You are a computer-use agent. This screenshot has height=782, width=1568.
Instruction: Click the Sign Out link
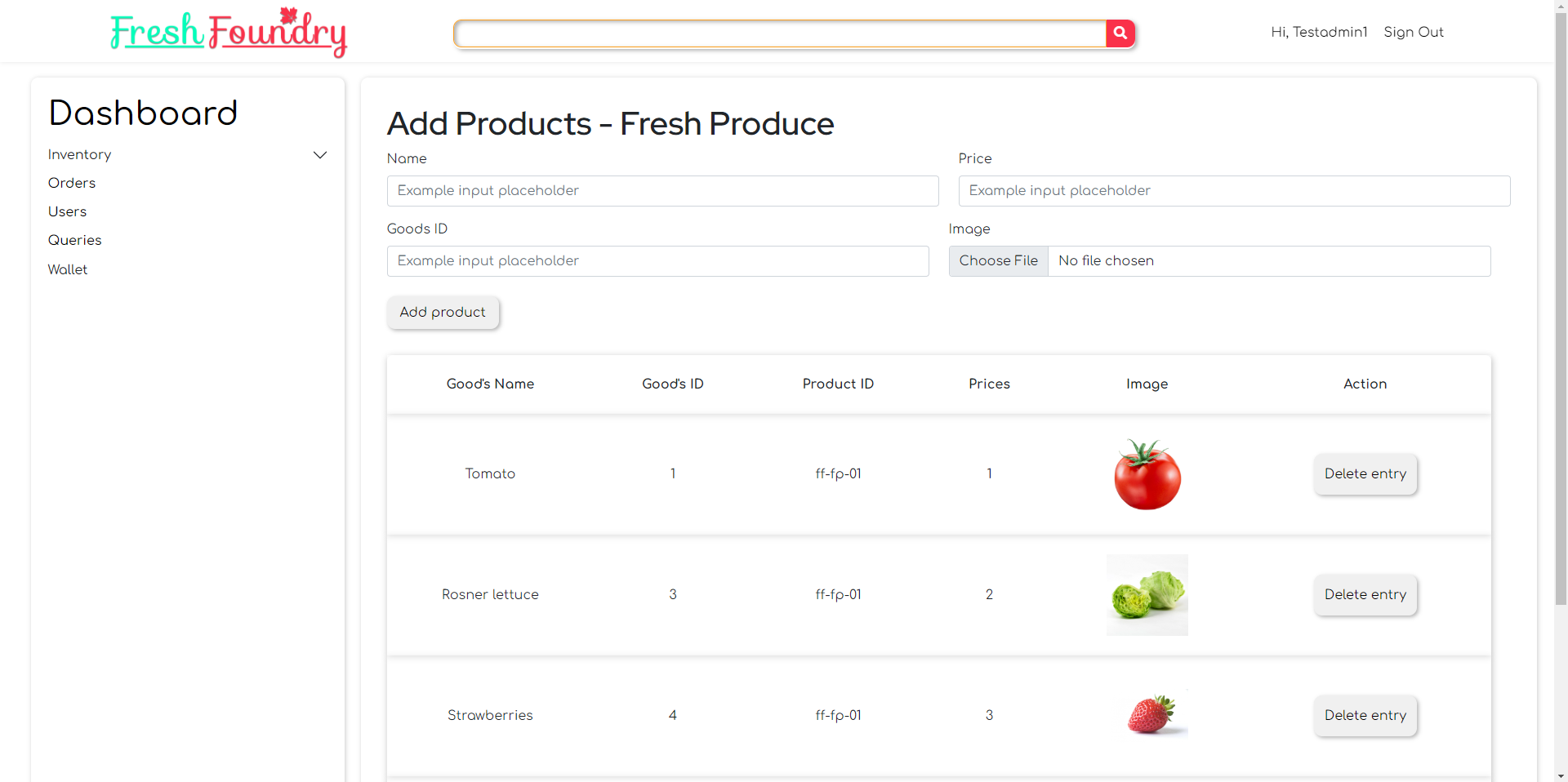(x=1414, y=32)
